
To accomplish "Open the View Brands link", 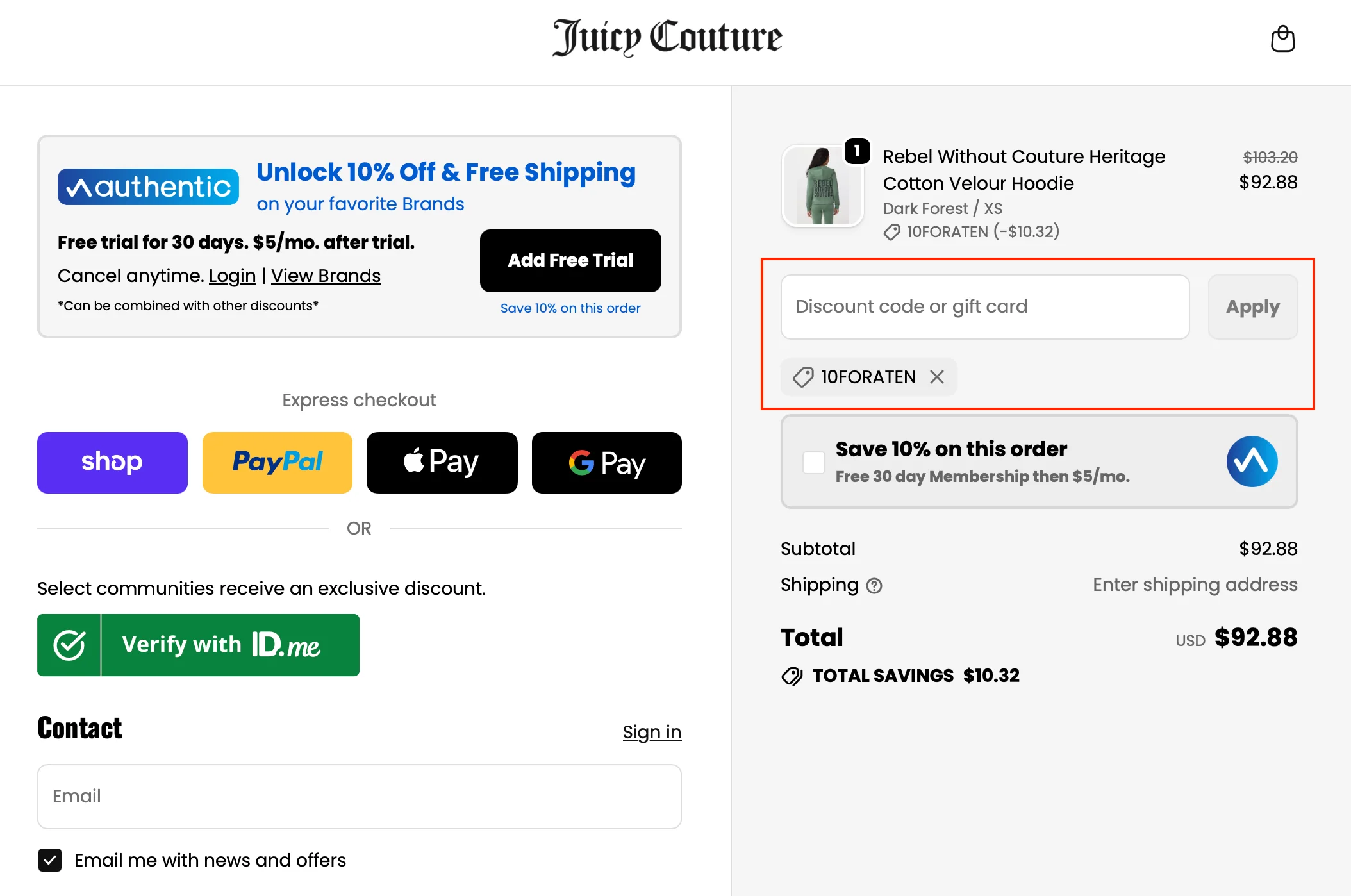I will [x=326, y=276].
